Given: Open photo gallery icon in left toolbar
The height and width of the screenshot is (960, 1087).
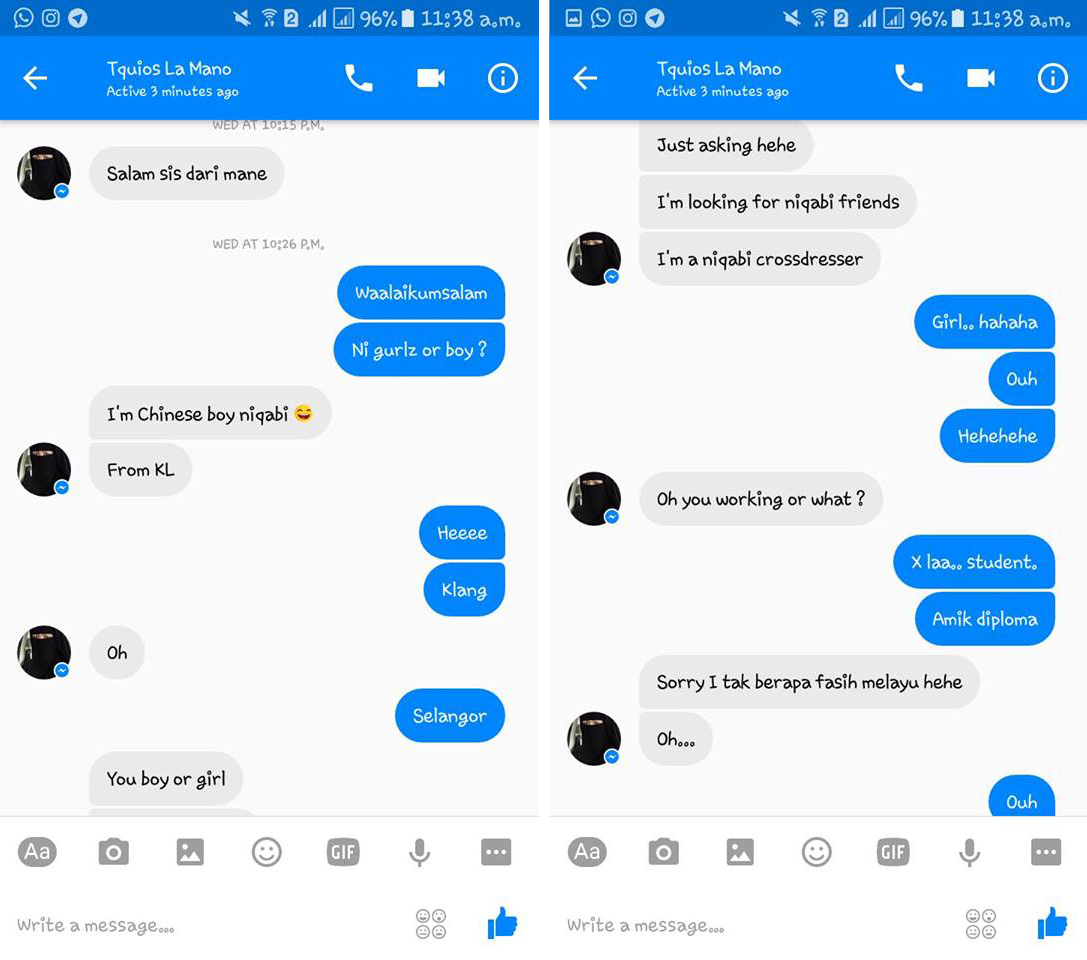Looking at the screenshot, I should 190,852.
